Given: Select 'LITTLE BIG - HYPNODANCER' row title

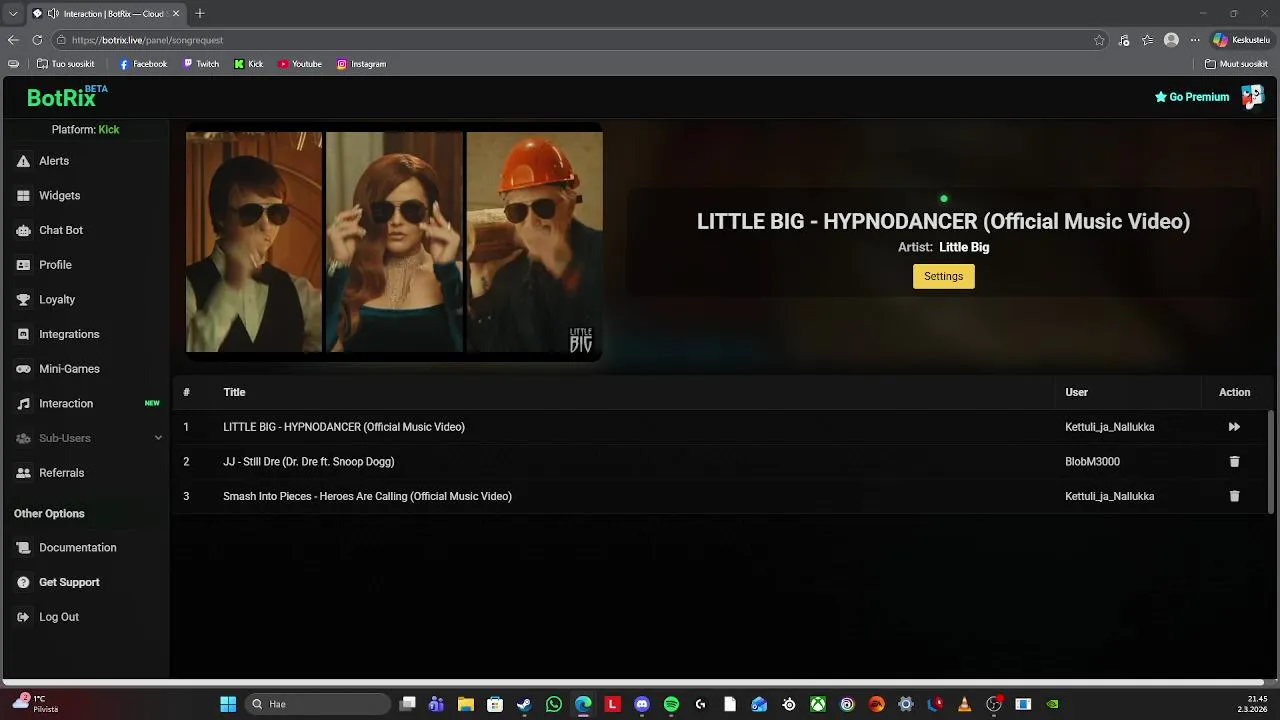Looking at the screenshot, I should 344,427.
